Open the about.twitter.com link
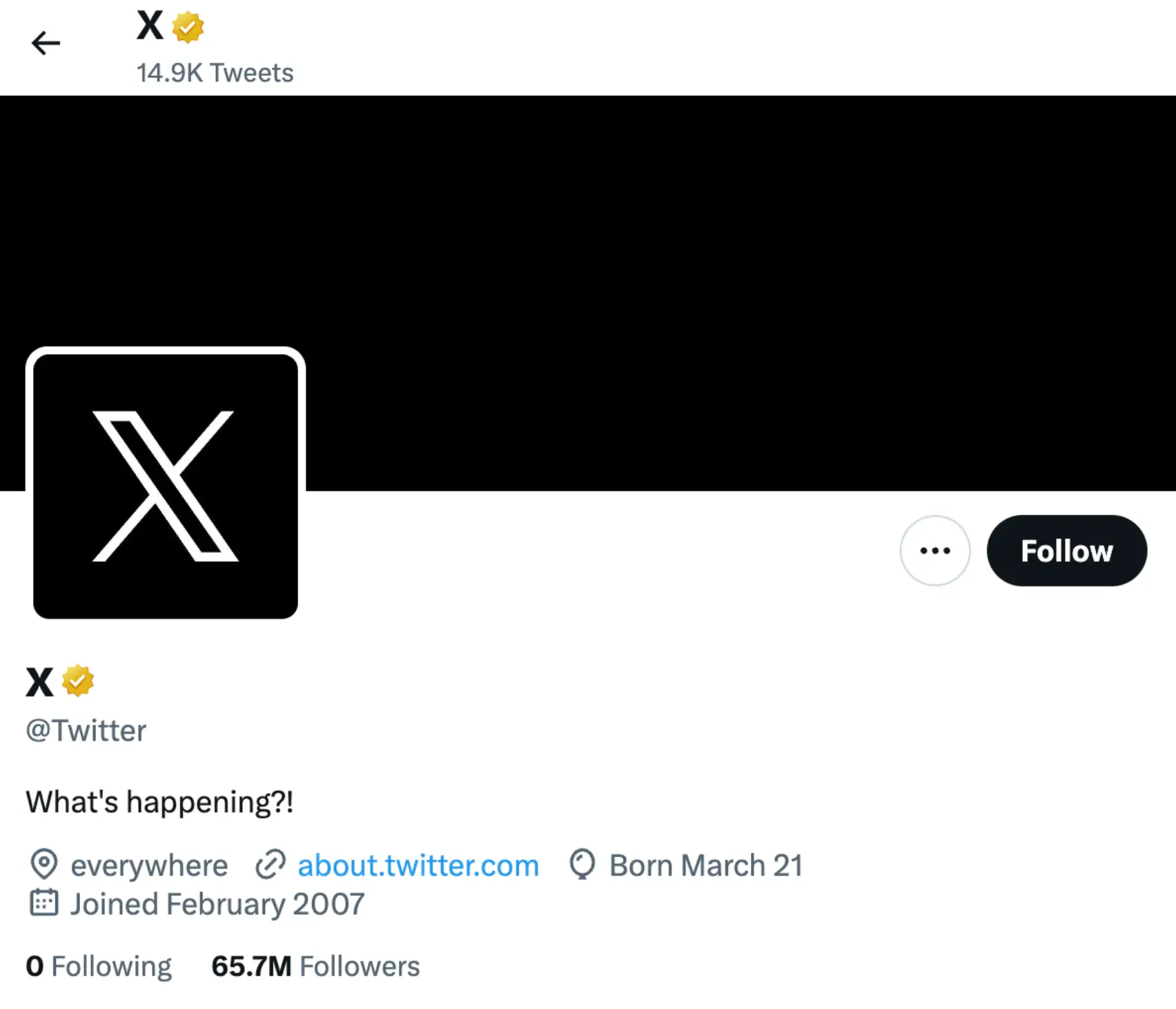 [418, 865]
